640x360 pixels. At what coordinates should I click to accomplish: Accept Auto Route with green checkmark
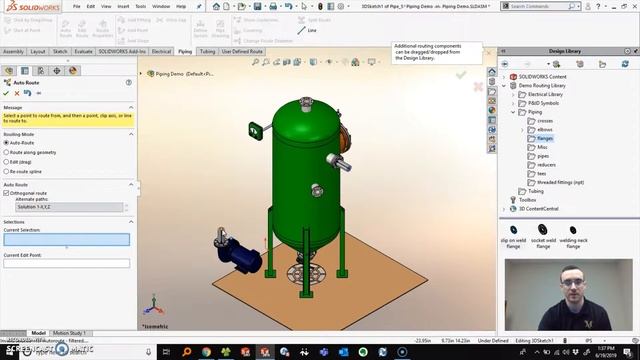pyautogui.click(x=6, y=93)
